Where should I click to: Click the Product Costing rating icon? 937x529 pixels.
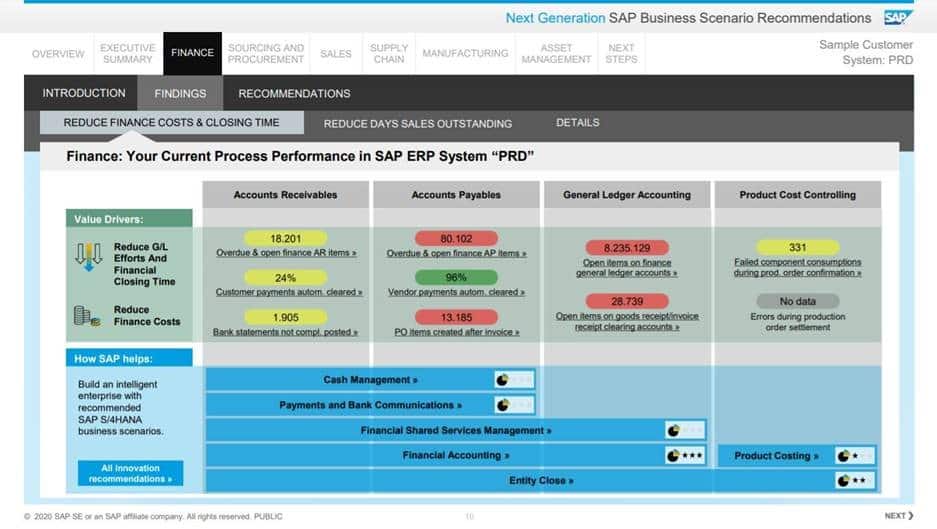(856, 456)
